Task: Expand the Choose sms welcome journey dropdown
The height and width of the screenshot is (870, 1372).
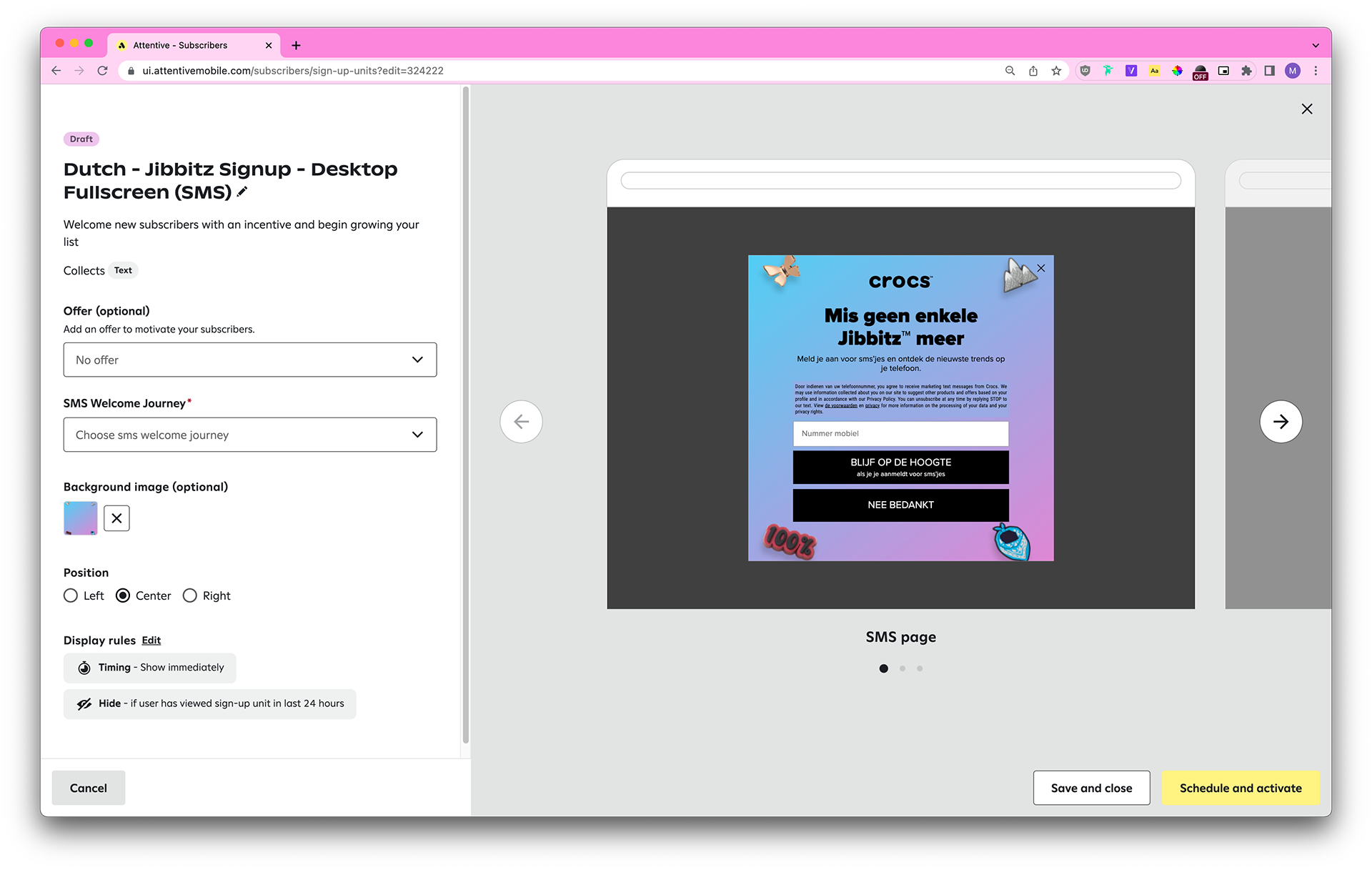Action: point(249,435)
